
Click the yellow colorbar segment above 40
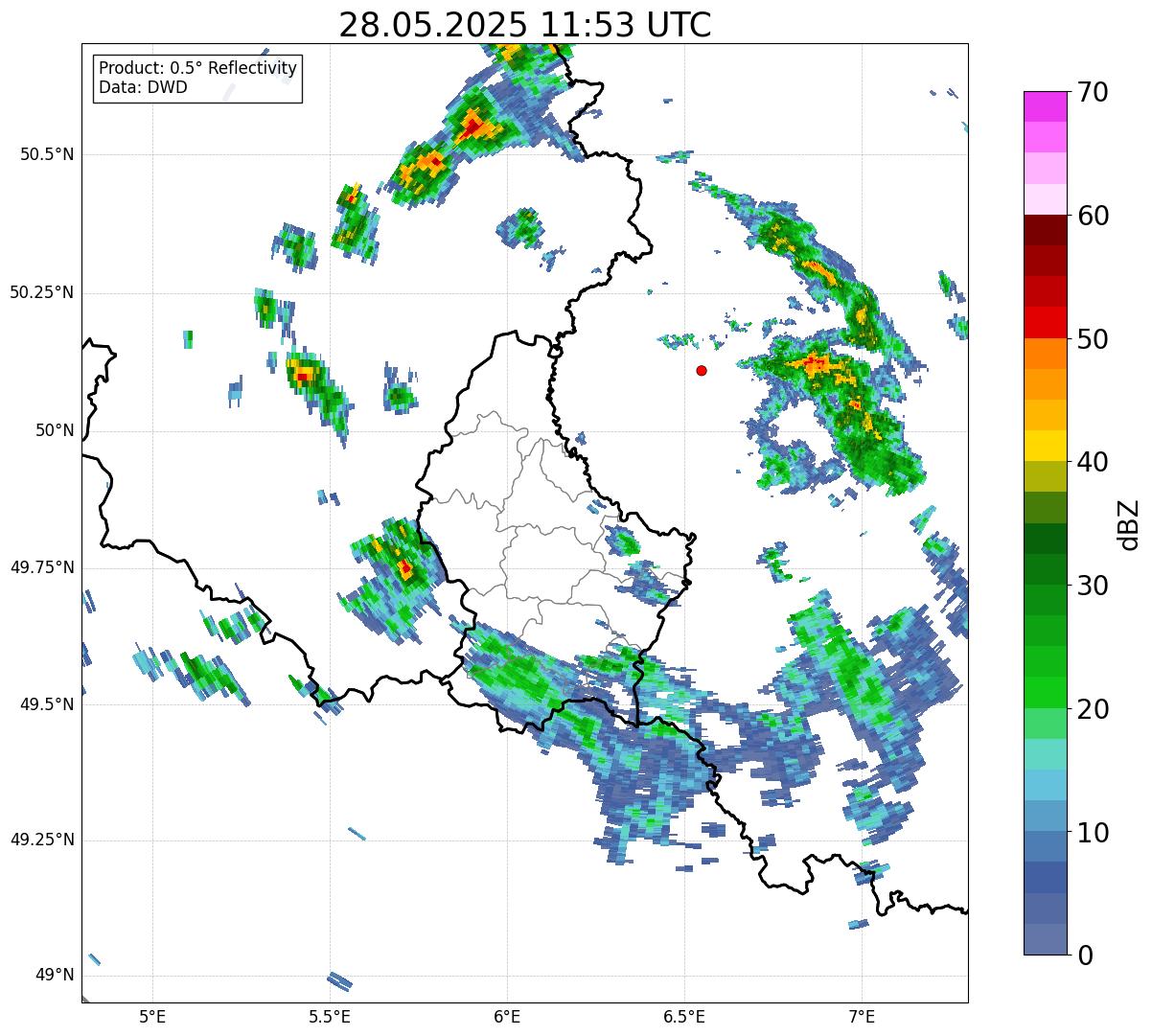point(1046,447)
